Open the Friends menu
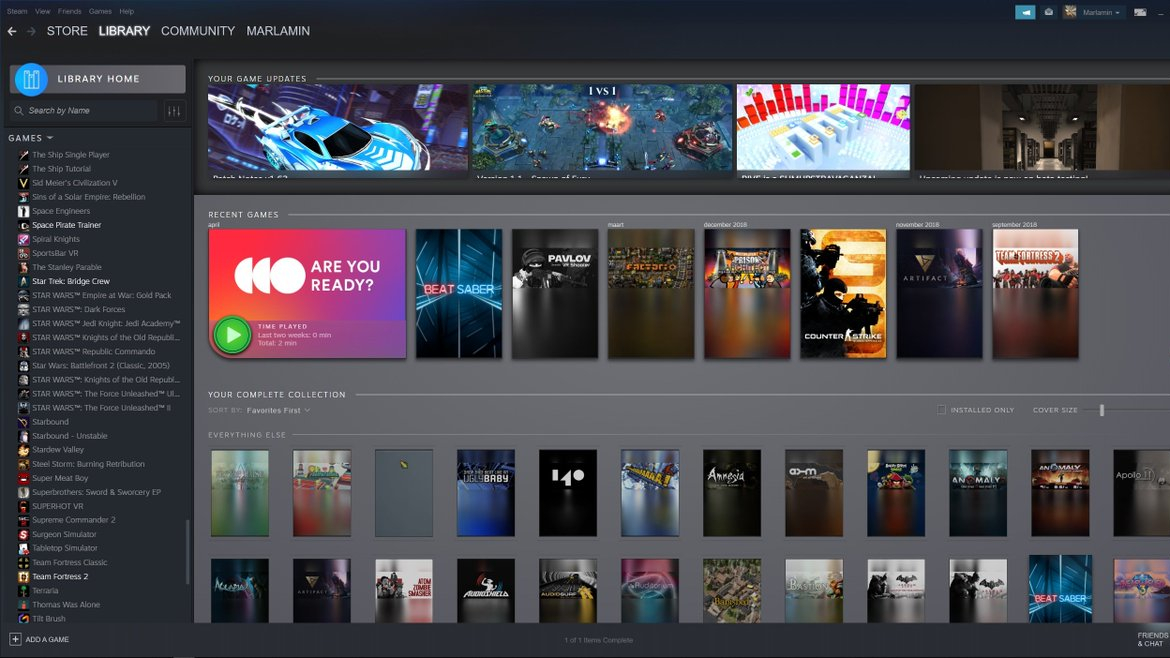Image resolution: width=1170 pixels, height=658 pixels. [x=69, y=11]
